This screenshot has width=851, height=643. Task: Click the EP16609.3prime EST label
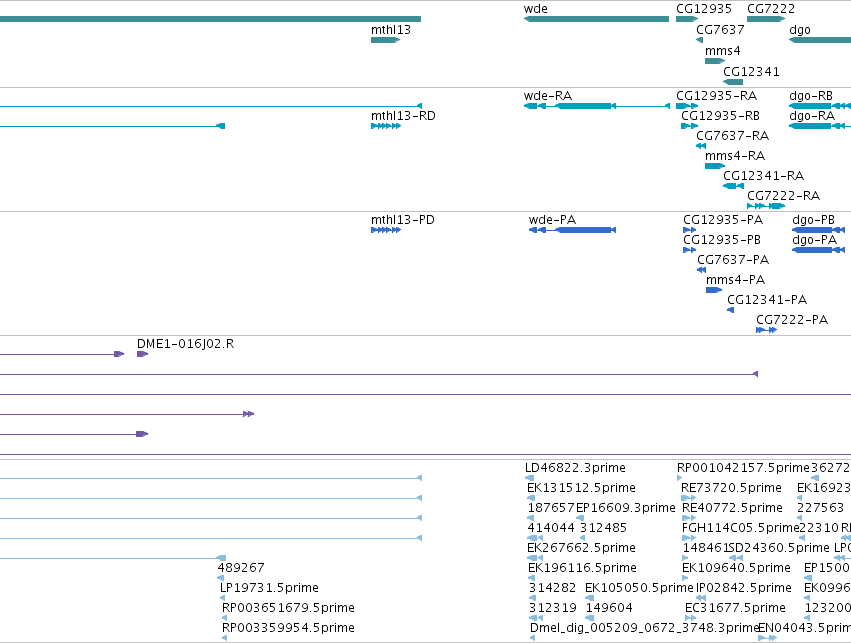[x=626, y=508]
